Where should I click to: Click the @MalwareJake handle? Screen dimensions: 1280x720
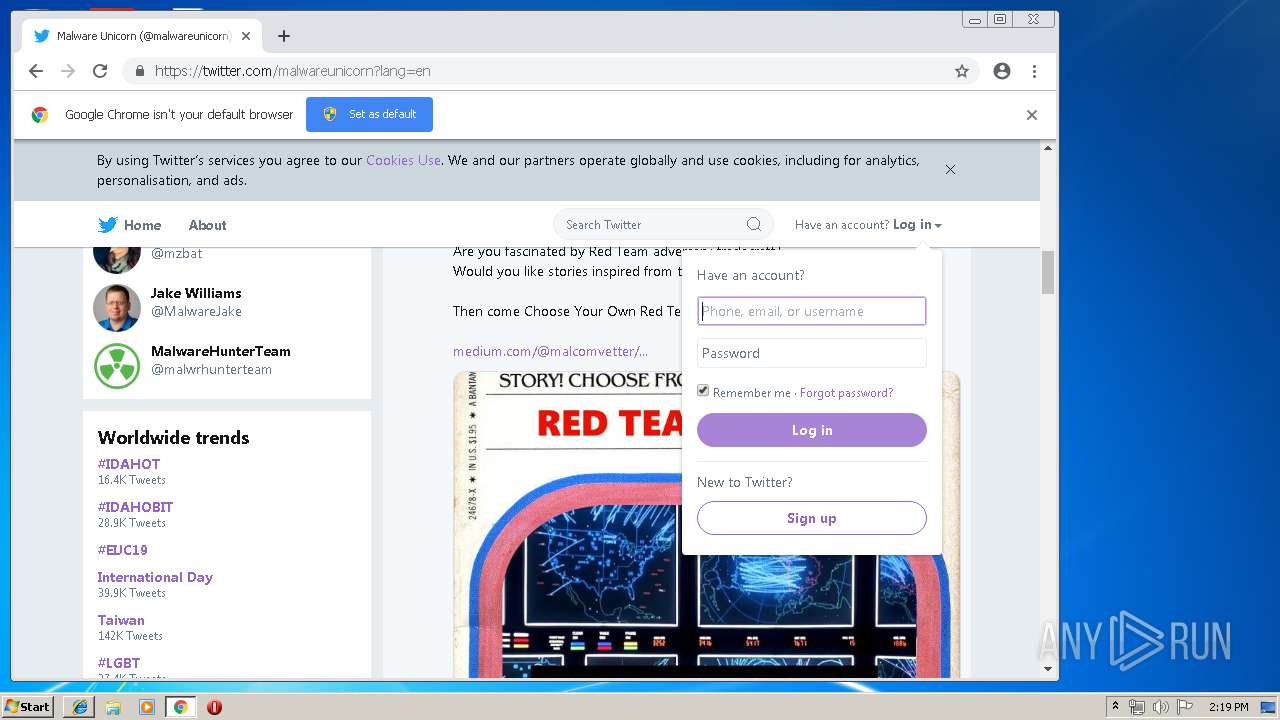click(196, 311)
